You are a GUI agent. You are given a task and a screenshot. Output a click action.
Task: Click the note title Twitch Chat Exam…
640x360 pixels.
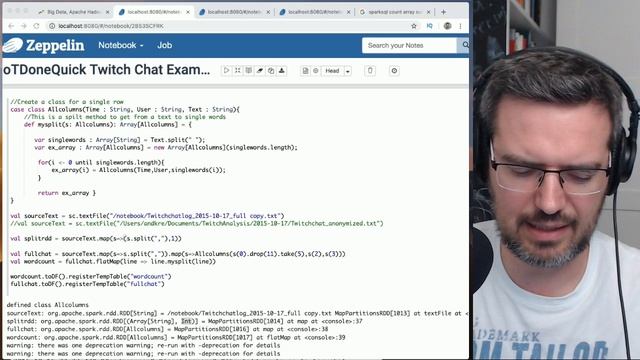[107, 70]
